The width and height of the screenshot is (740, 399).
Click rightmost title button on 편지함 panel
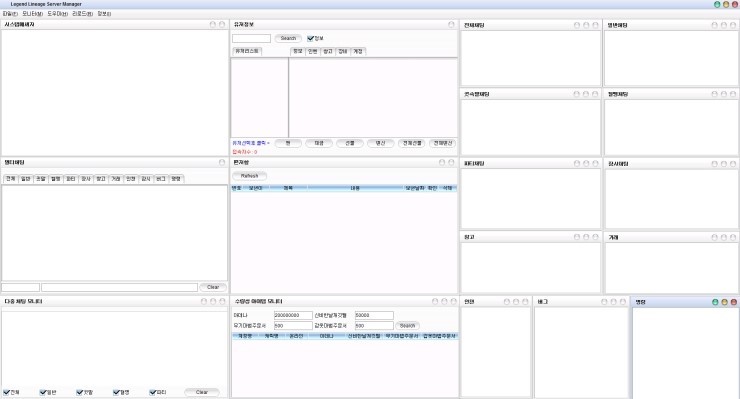coord(451,162)
